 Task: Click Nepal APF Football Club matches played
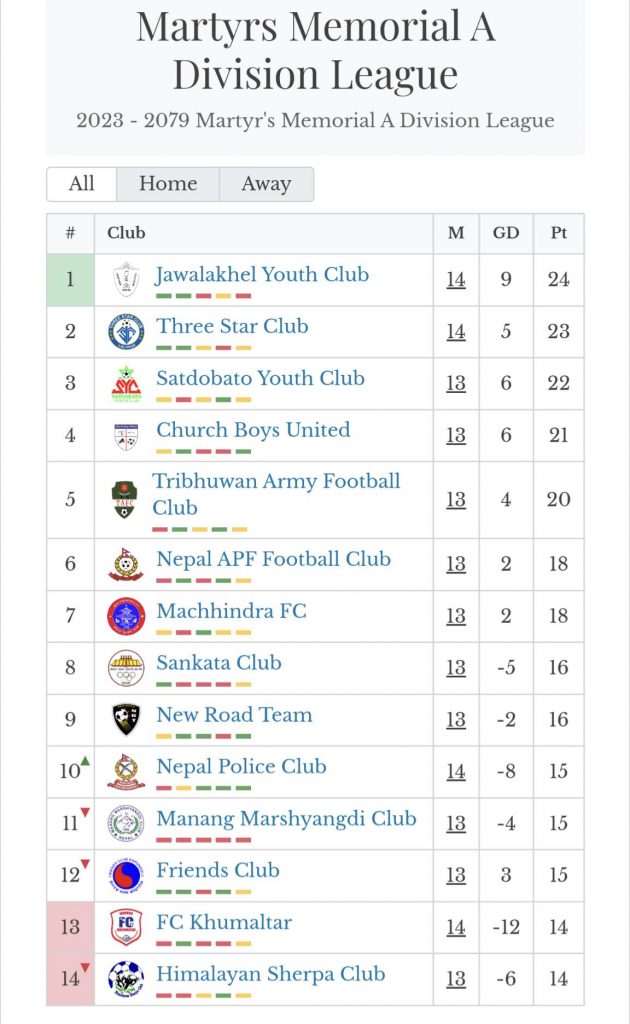click(x=456, y=564)
